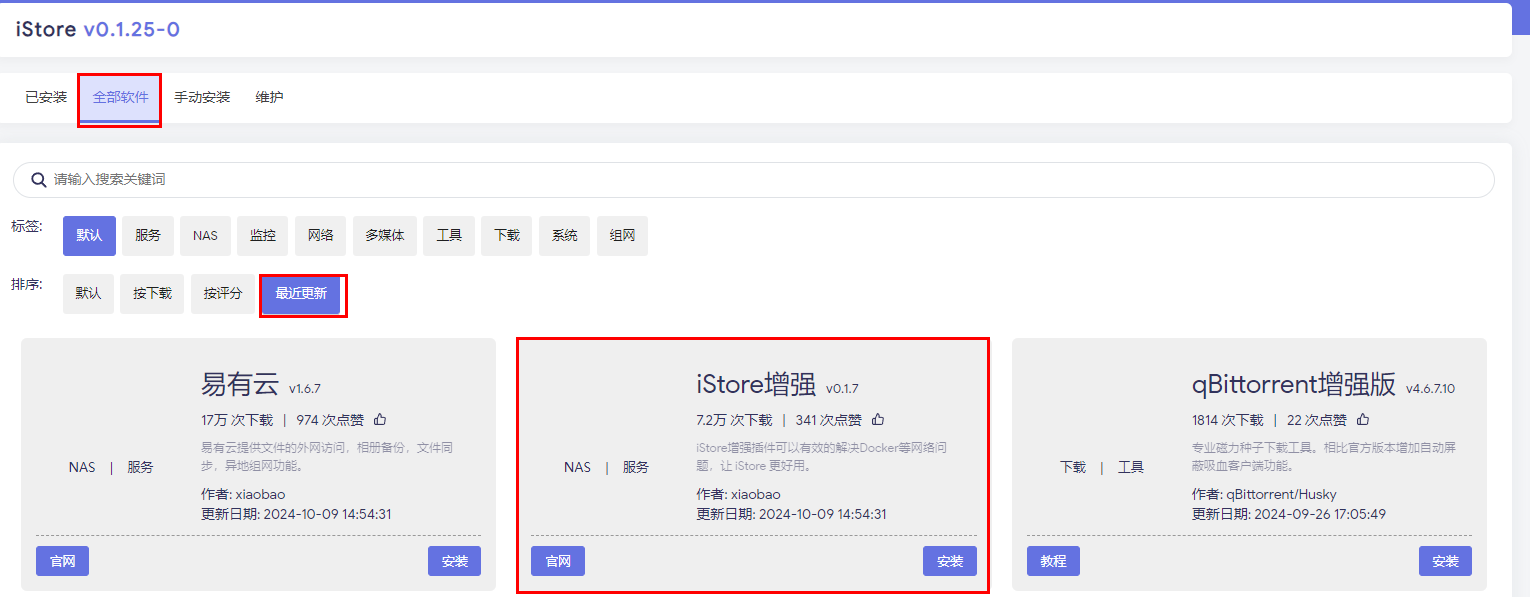The width and height of the screenshot is (1530, 597).
Task: Install 易有云 with 安装 button
Action: [455, 561]
